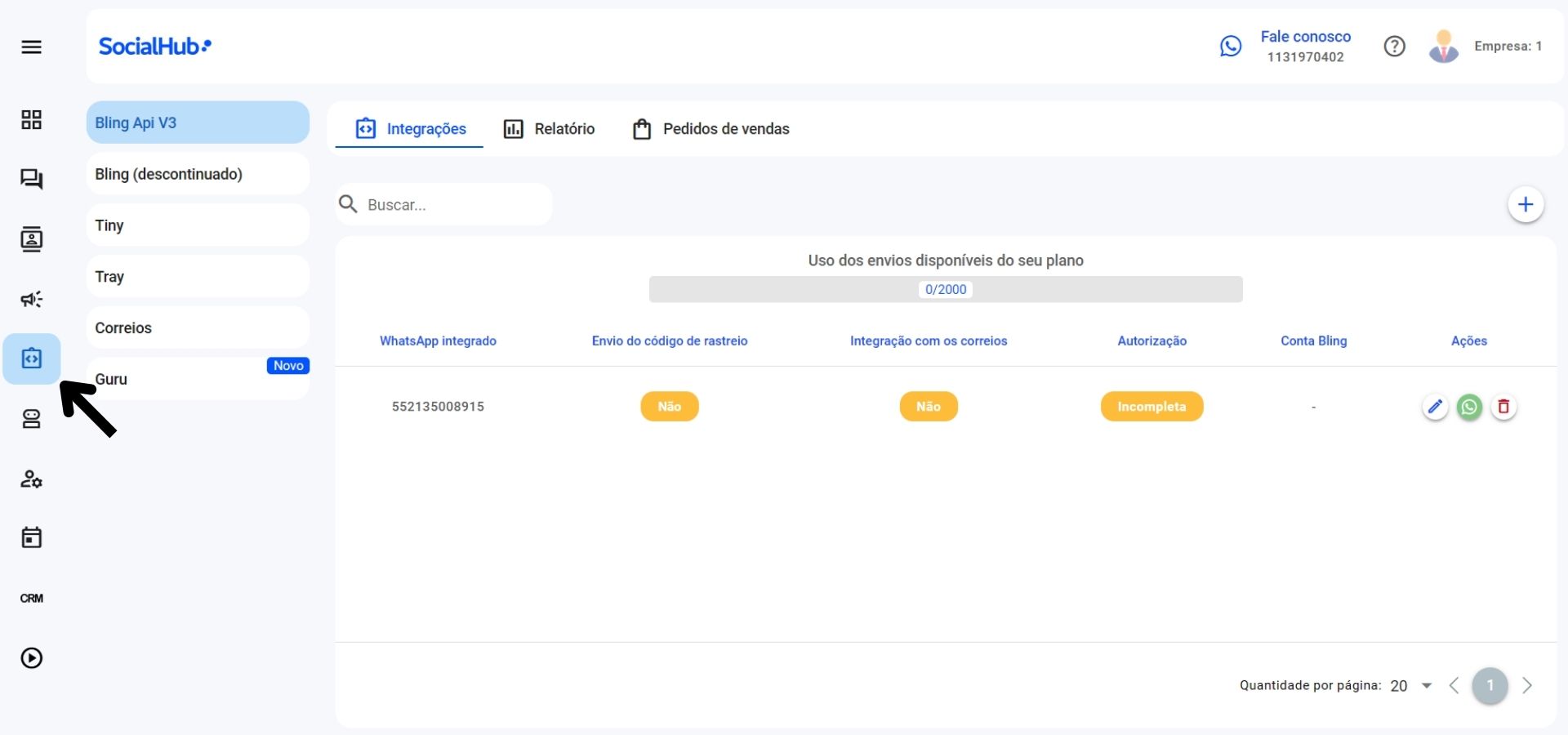Click the Não badge under Envio do código de rastreio
The image size is (1568, 735).
pos(670,406)
